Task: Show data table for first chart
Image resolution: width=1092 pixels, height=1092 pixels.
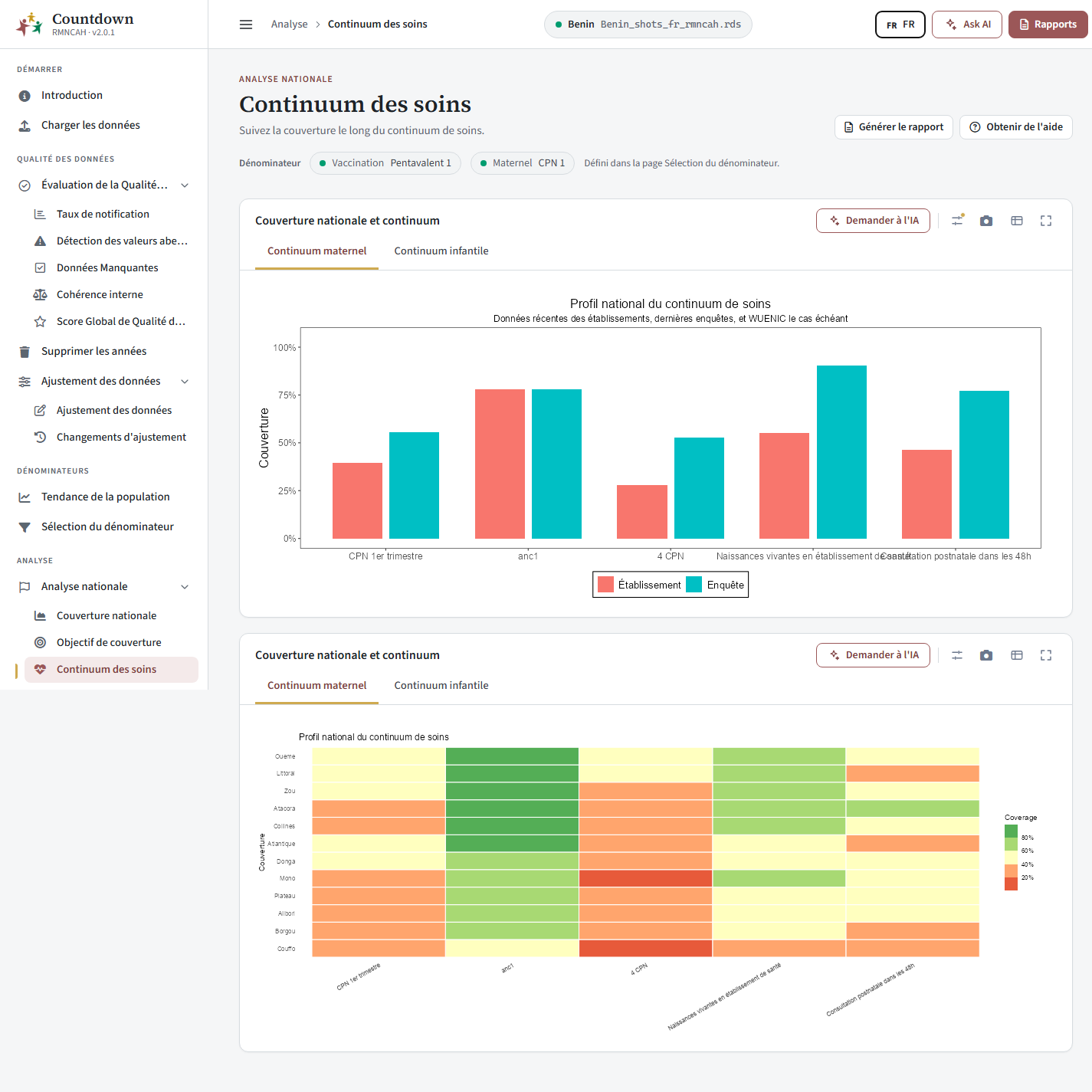Action: [1017, 221]
